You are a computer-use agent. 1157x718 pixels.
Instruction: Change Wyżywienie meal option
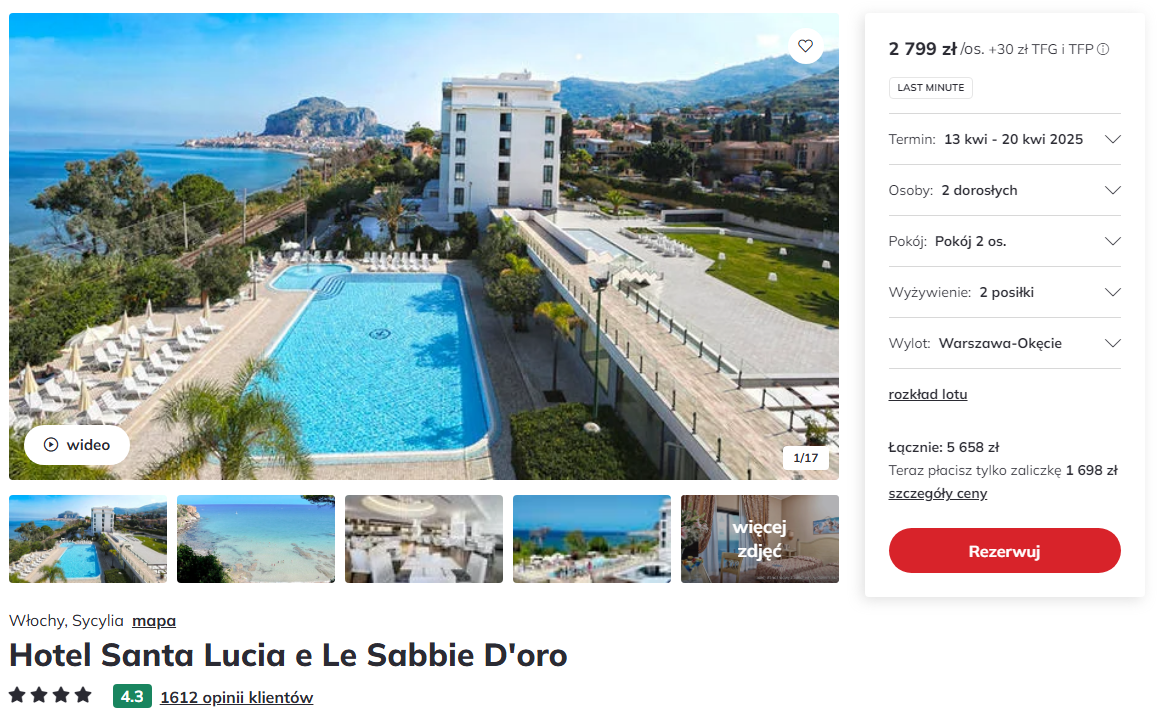tap(1004, 292)
